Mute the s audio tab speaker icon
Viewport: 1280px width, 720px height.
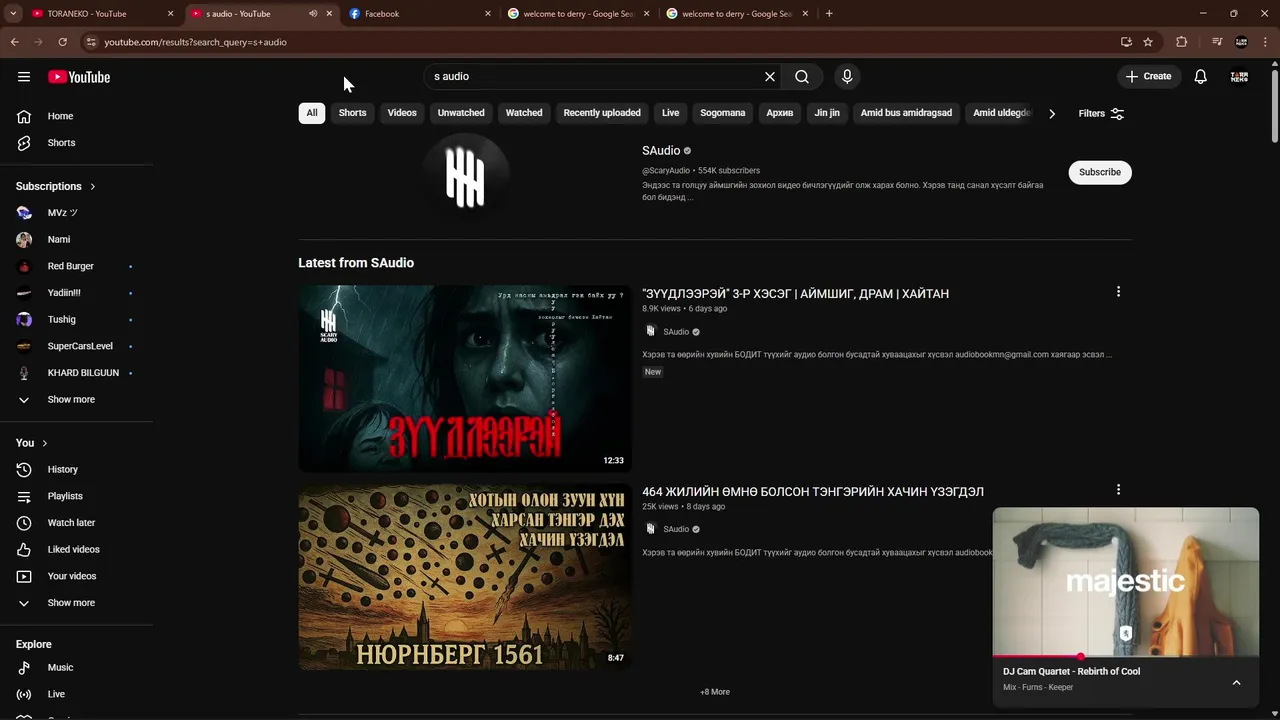[313, 14]
